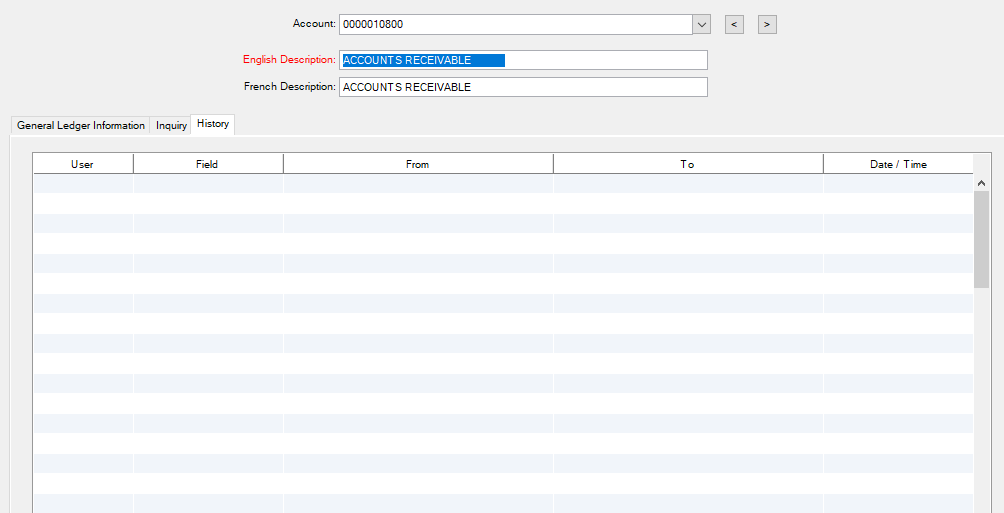
Task: Click the Field column header
Action: pyautogui.click(x=207, y=164)
